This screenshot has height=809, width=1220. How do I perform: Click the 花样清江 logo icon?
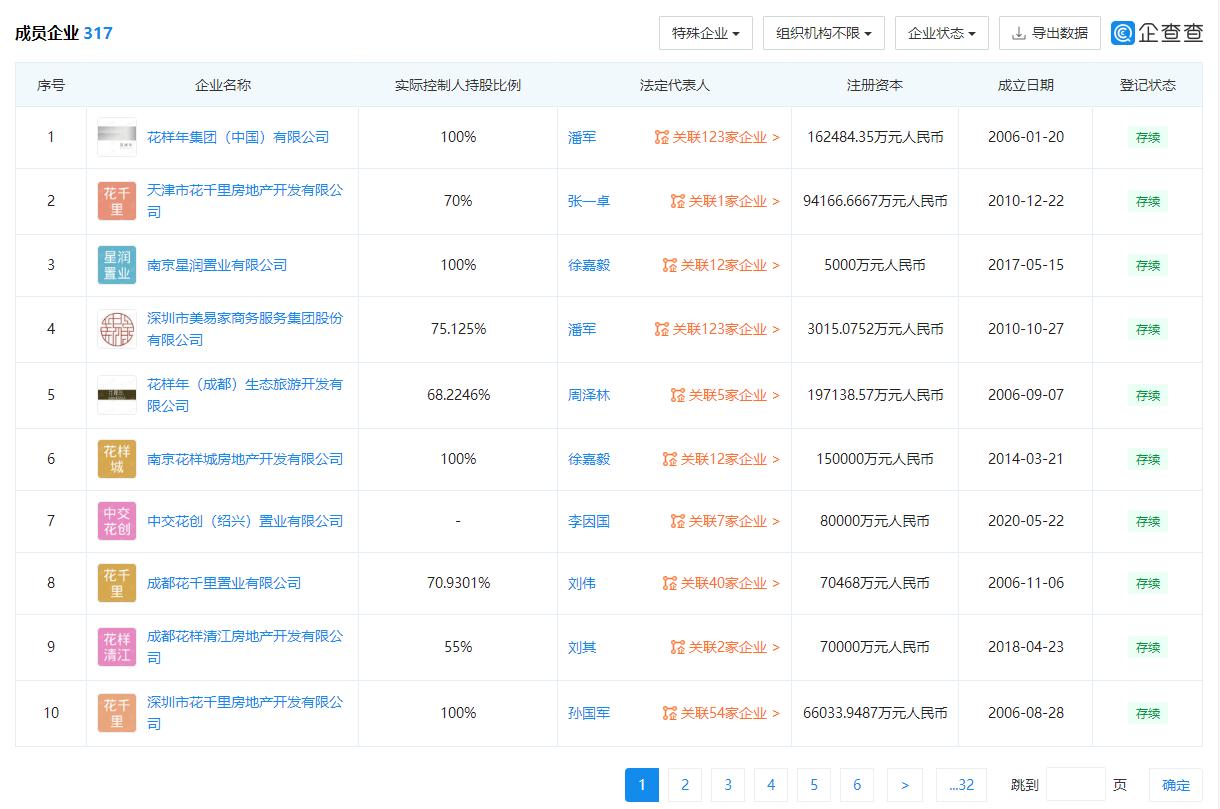(117, 647)
